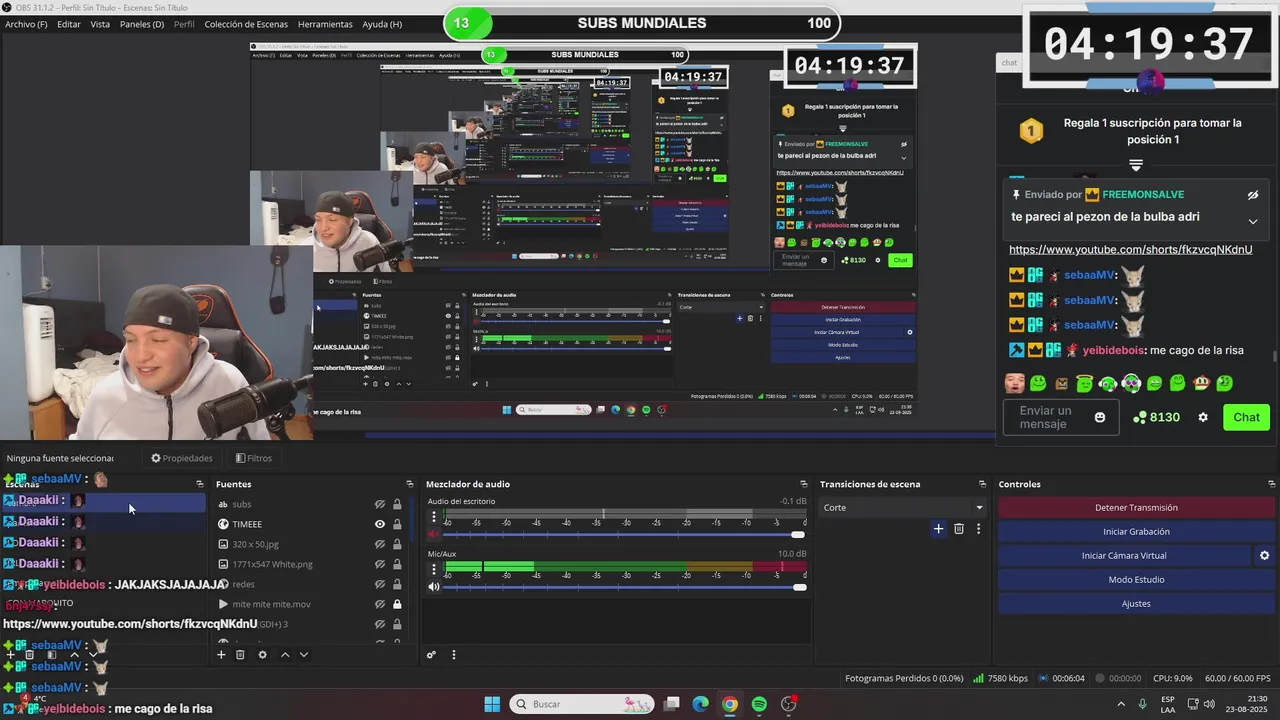
Task: Open the Editar menu
Action: (x=69, y=24)
